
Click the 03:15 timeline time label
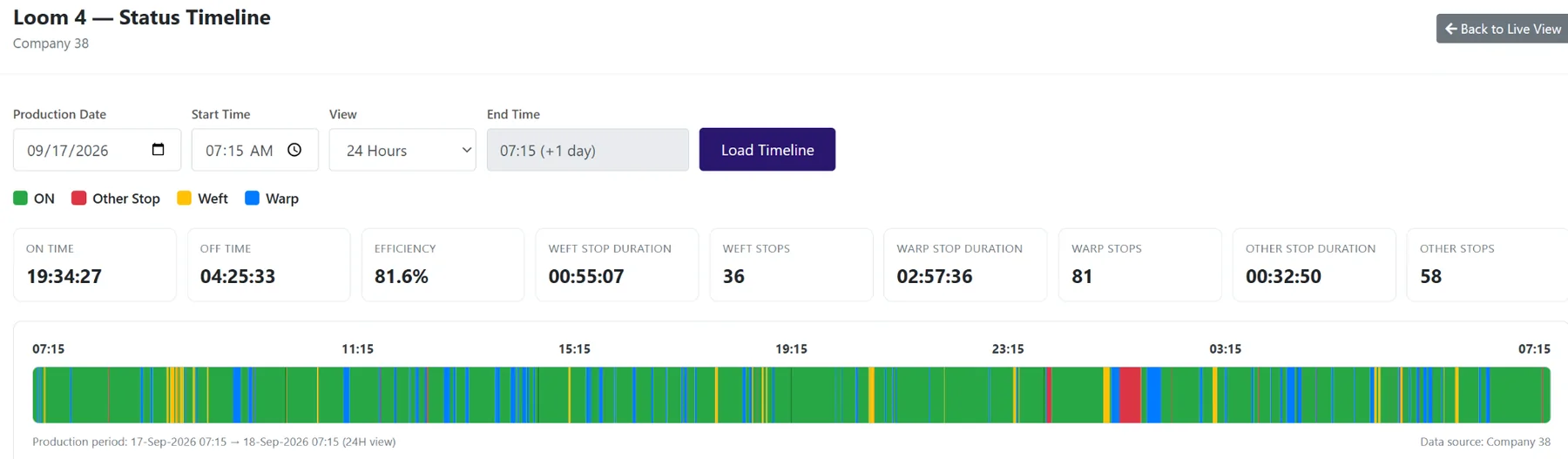1225,348
